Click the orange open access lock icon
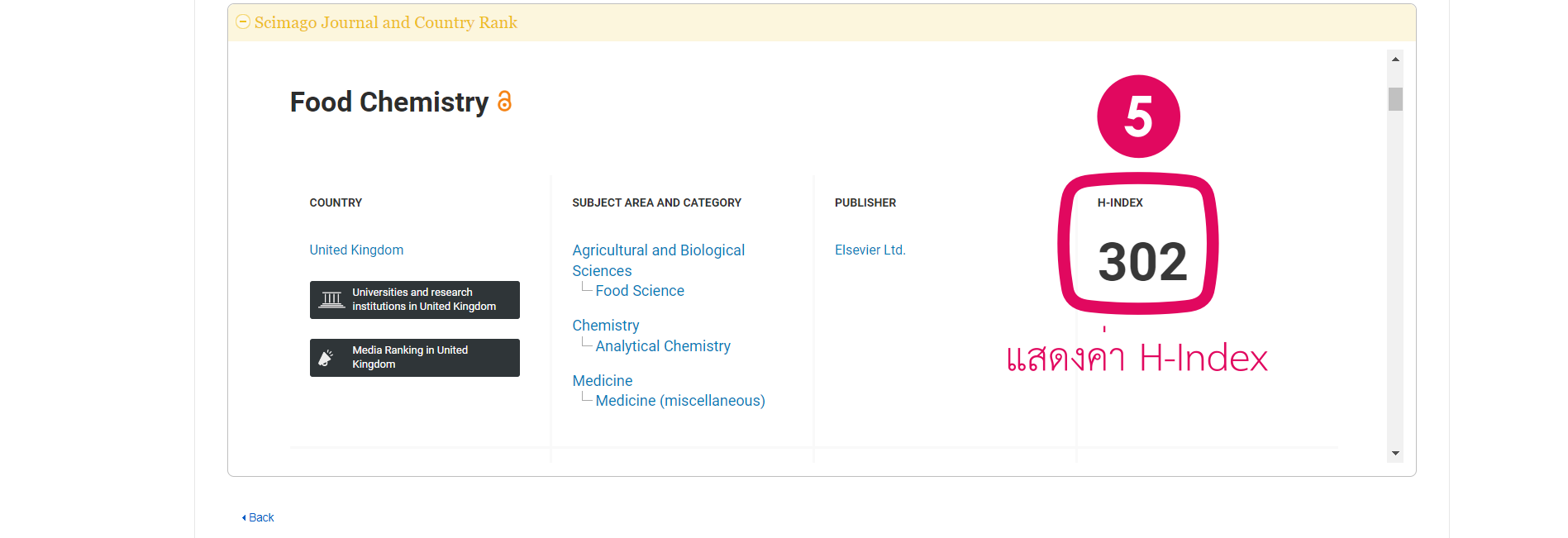Image resolution: width=1568 pixels, height=538 pixels. tap(504, 102)
